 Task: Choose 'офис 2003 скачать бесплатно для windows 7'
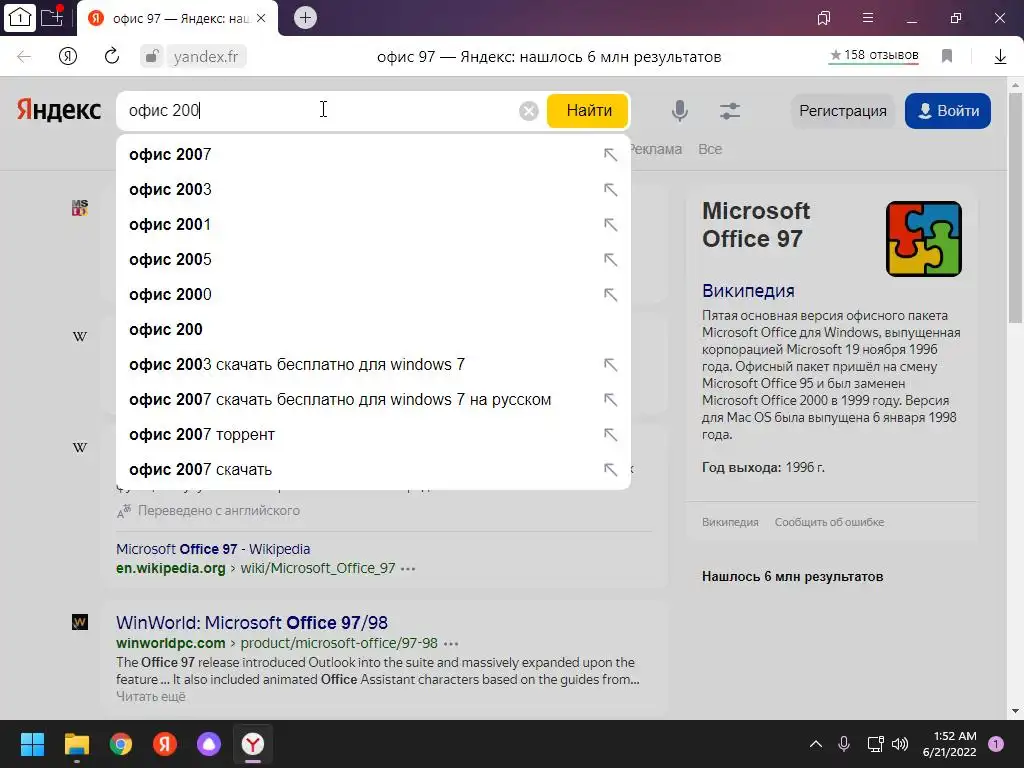pyautogui.click(x=374, y=364)
